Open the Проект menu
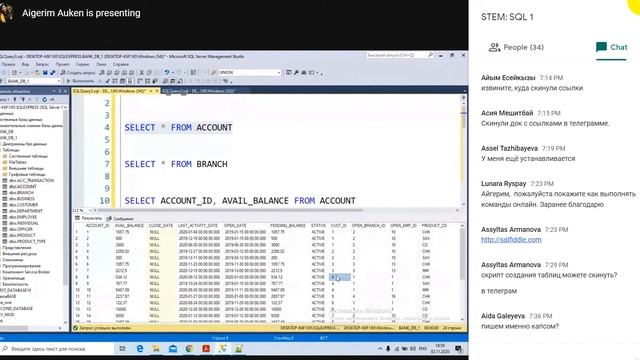Image resolution: width=640 pixels, height=360 pixels. click(62, 64)
